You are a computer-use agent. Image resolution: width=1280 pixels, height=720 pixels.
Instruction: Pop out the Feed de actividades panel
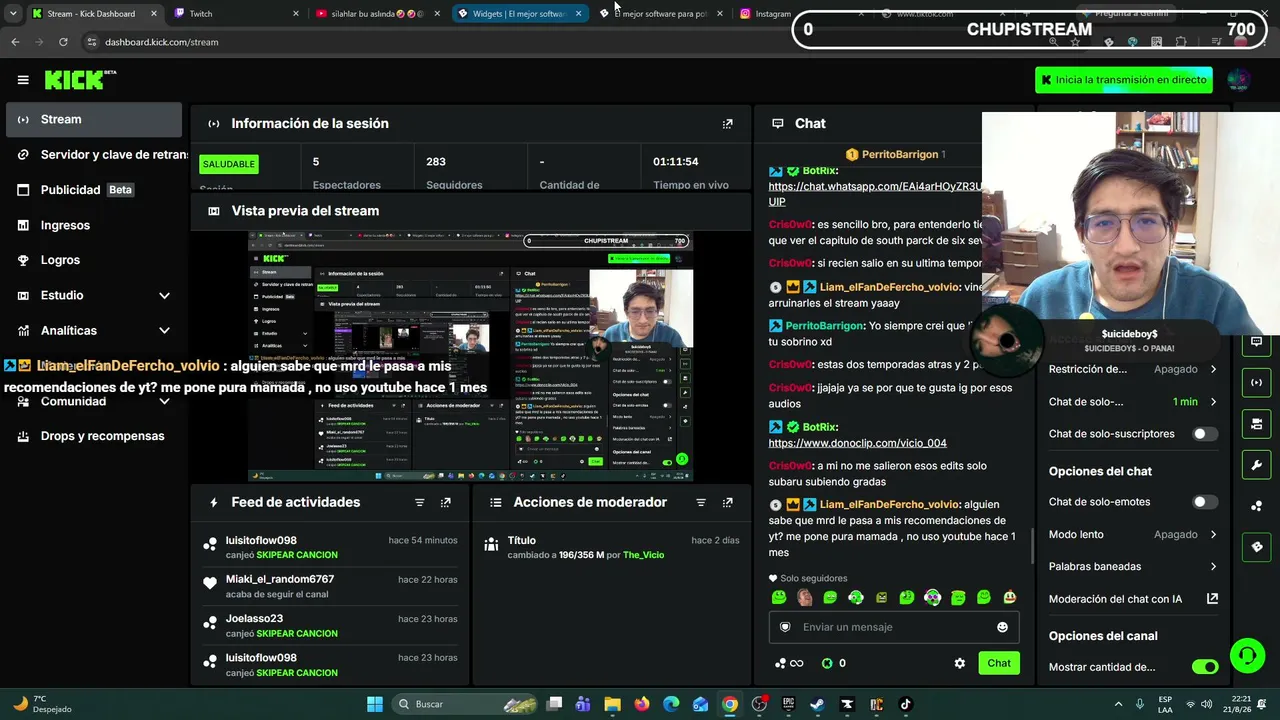pyautogui.click(x=446, y=502)
